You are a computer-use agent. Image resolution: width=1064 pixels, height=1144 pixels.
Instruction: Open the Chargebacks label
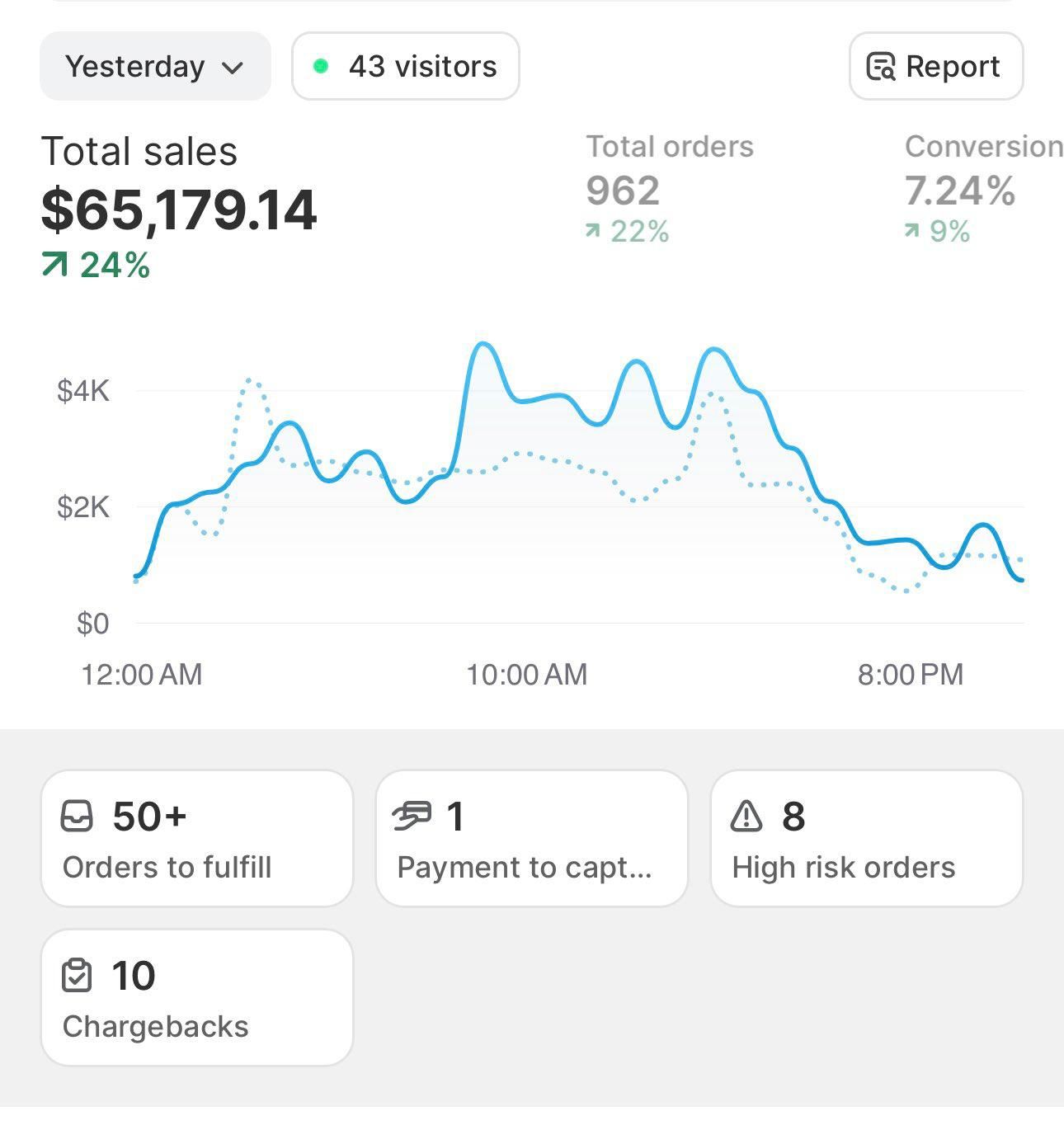[x=155, y=1027]
